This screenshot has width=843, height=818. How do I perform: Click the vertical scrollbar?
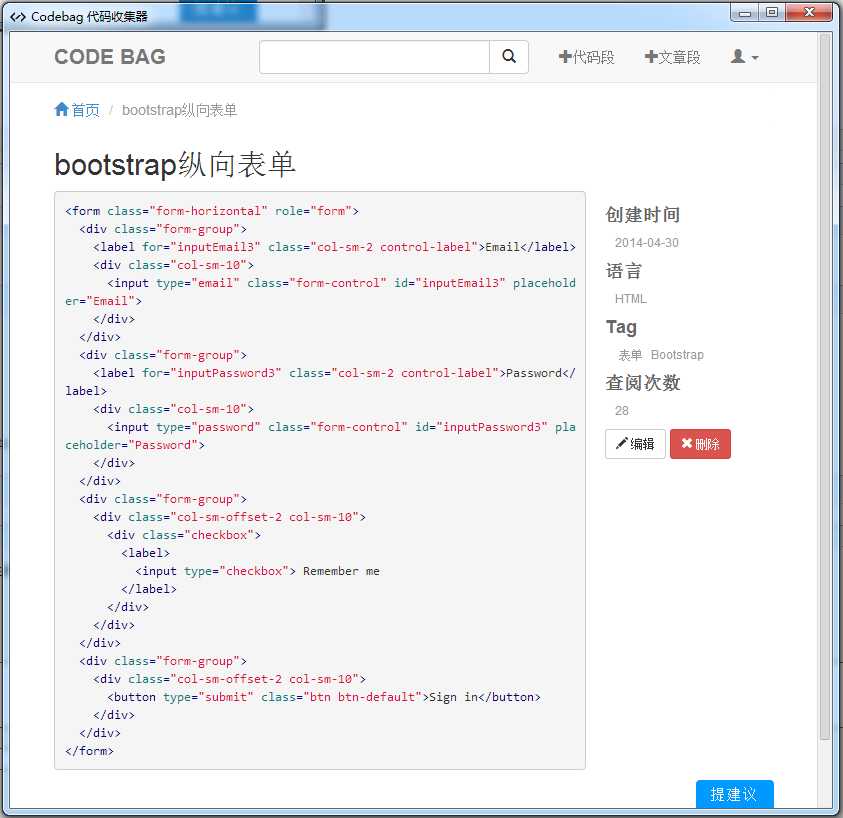pyautogui.click(x=825, y=387)
